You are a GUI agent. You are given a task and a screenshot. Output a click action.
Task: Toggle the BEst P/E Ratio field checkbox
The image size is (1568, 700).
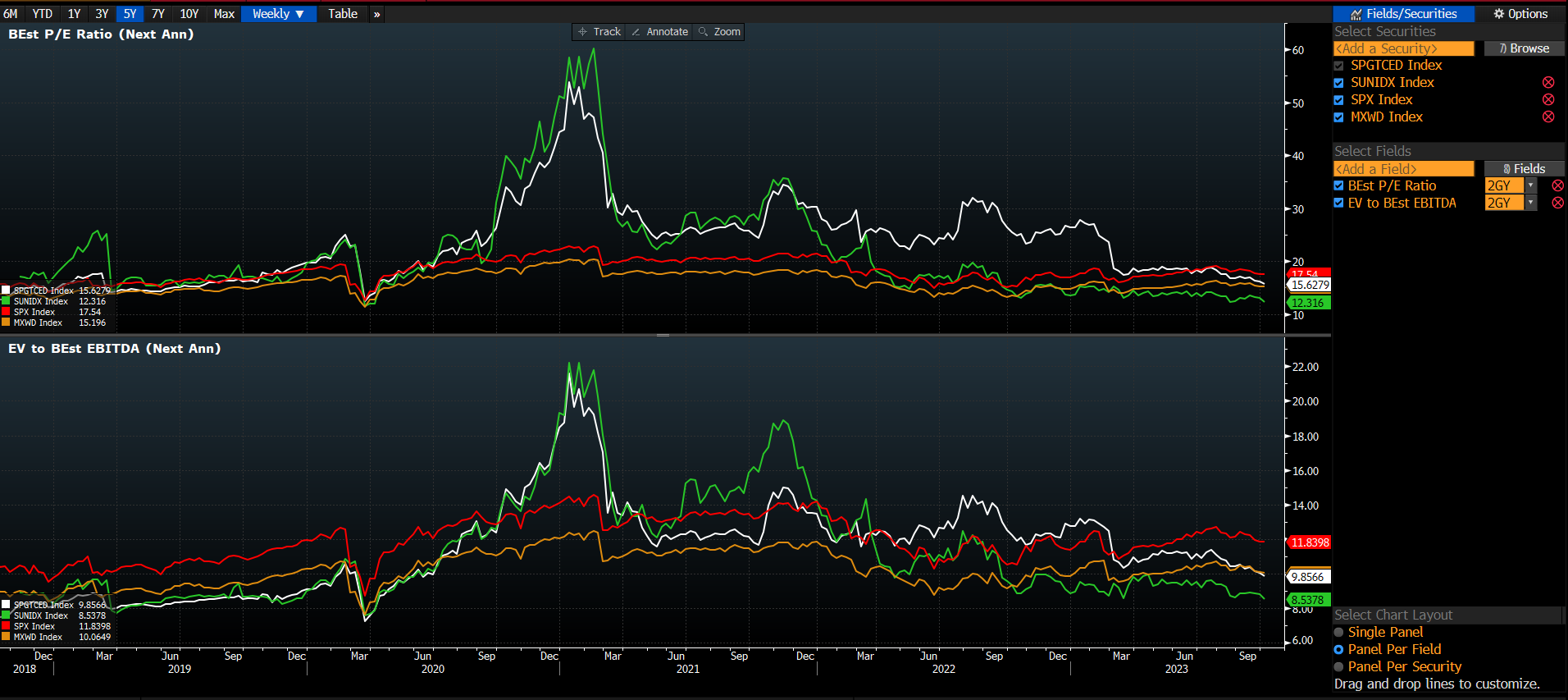pos(1338,186)
